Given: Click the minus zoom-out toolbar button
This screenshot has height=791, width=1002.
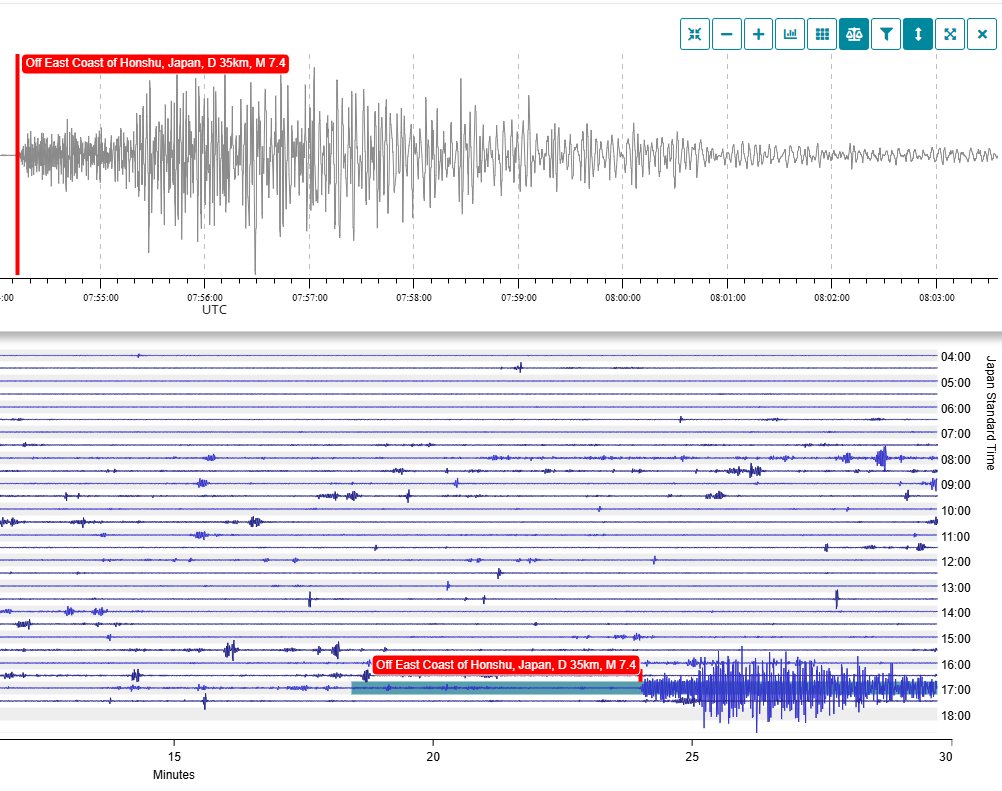Looking at the screenshot, I should (727, 34).
